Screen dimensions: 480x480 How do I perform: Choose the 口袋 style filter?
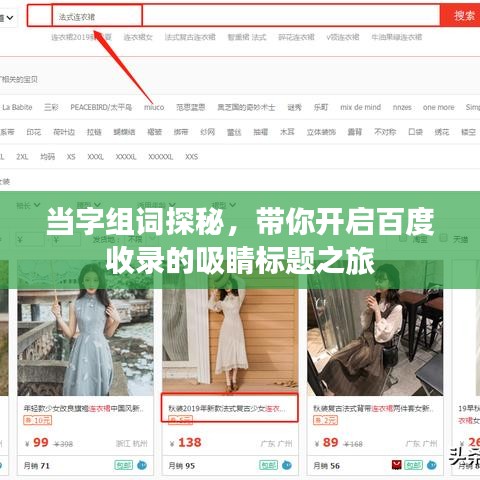tap(415, 132)
